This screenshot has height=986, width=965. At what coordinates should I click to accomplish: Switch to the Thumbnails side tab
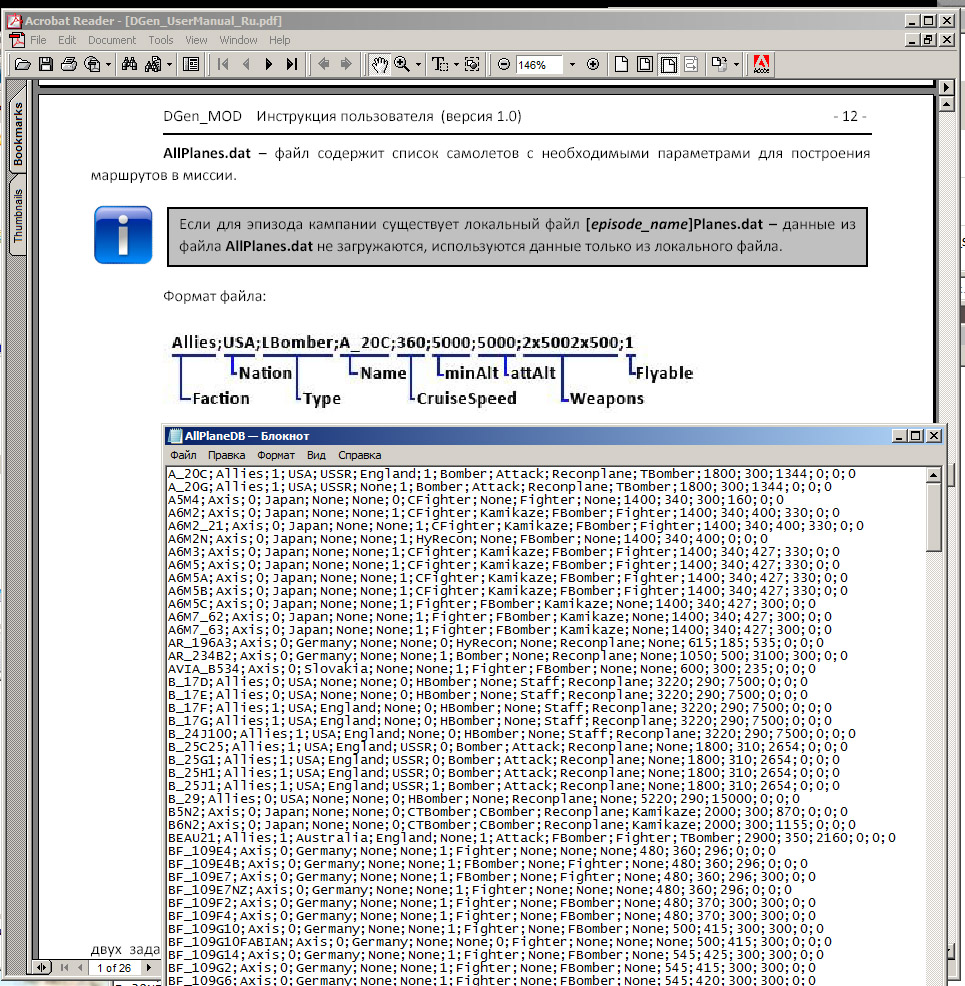click(18, 216)
